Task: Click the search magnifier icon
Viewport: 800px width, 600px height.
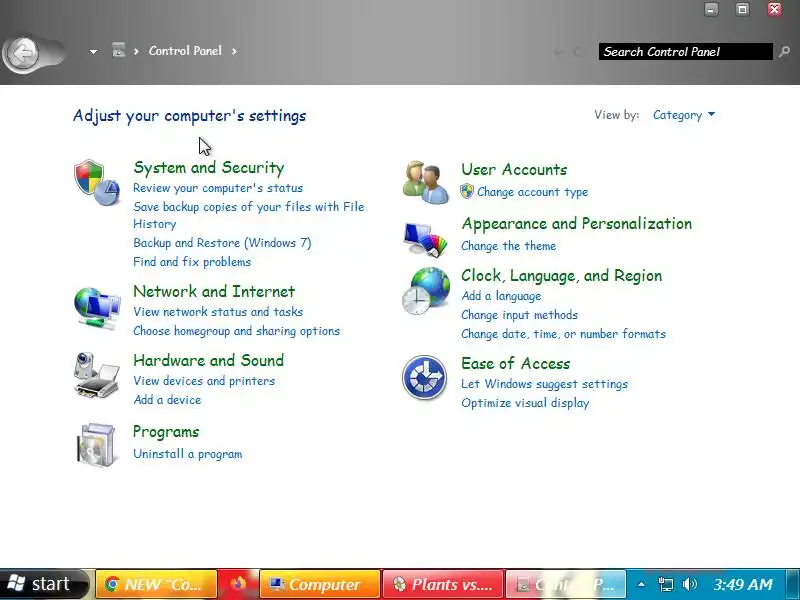Action: coord(784,51)
